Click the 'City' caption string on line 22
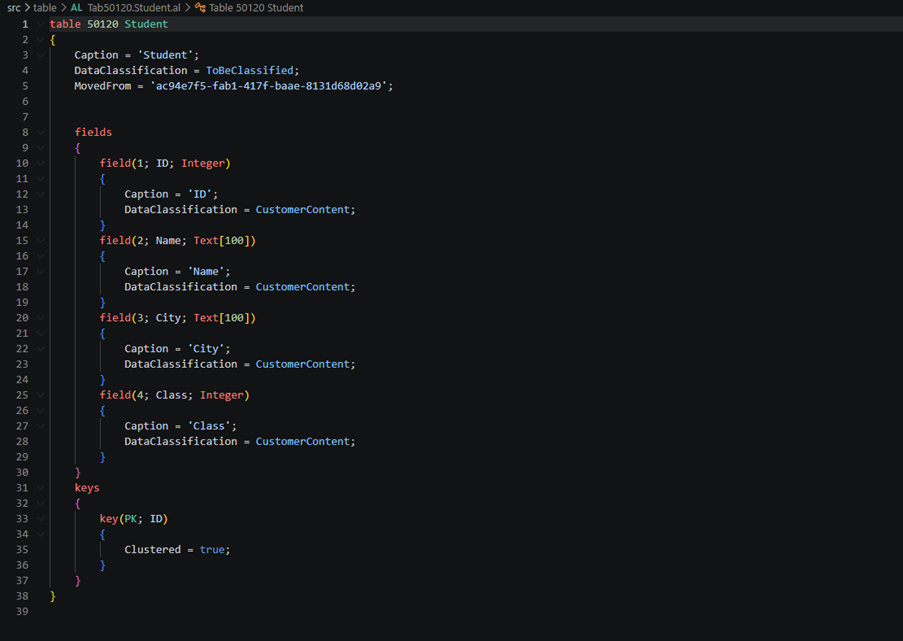 coord(206,348)
